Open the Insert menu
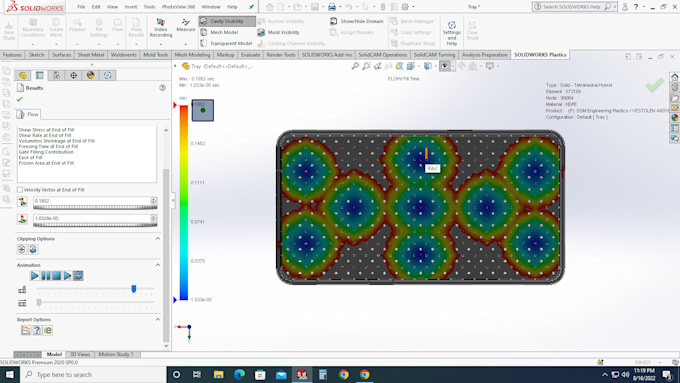The width and height of the screenshot is (680, 383). pyautogui.click(x=131, y=7)
